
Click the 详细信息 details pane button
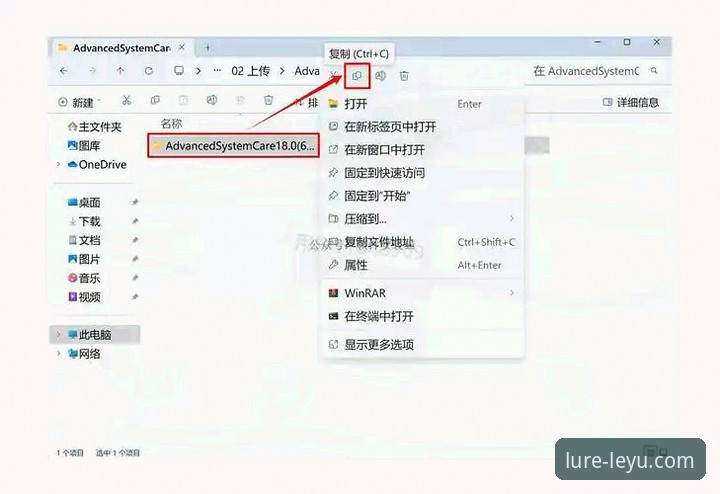(630, 102)
